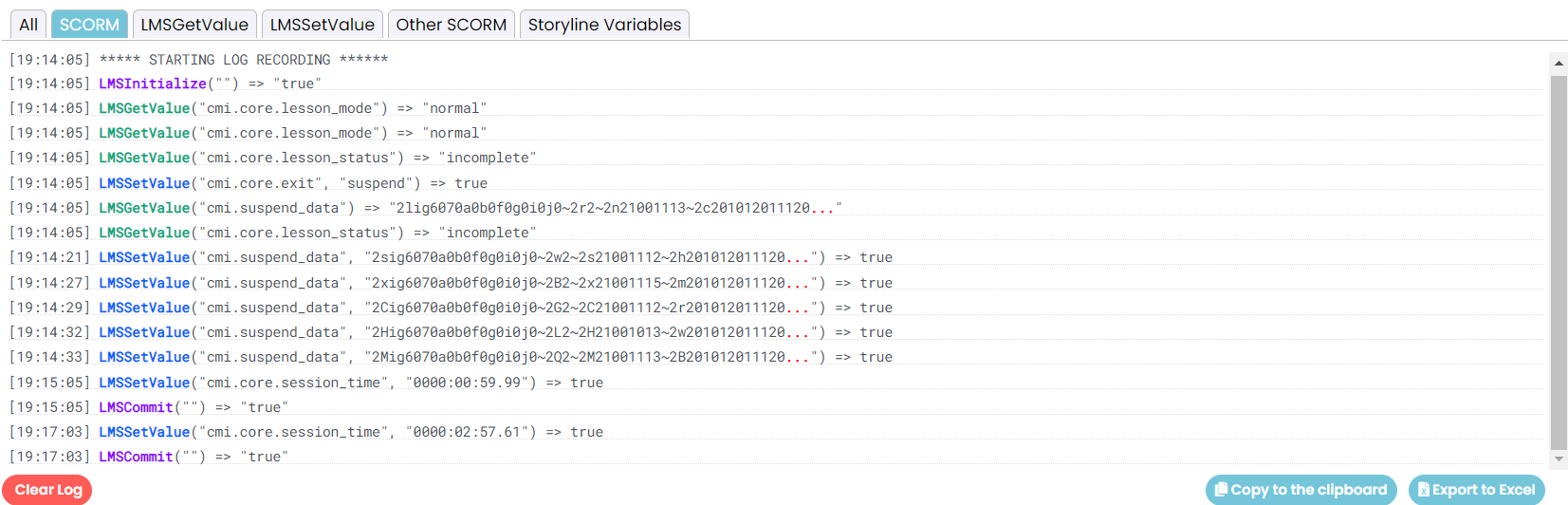This screenshot has height=505, width=1568.
Task: Click the Clear Log button
Action: coord(47,490)
